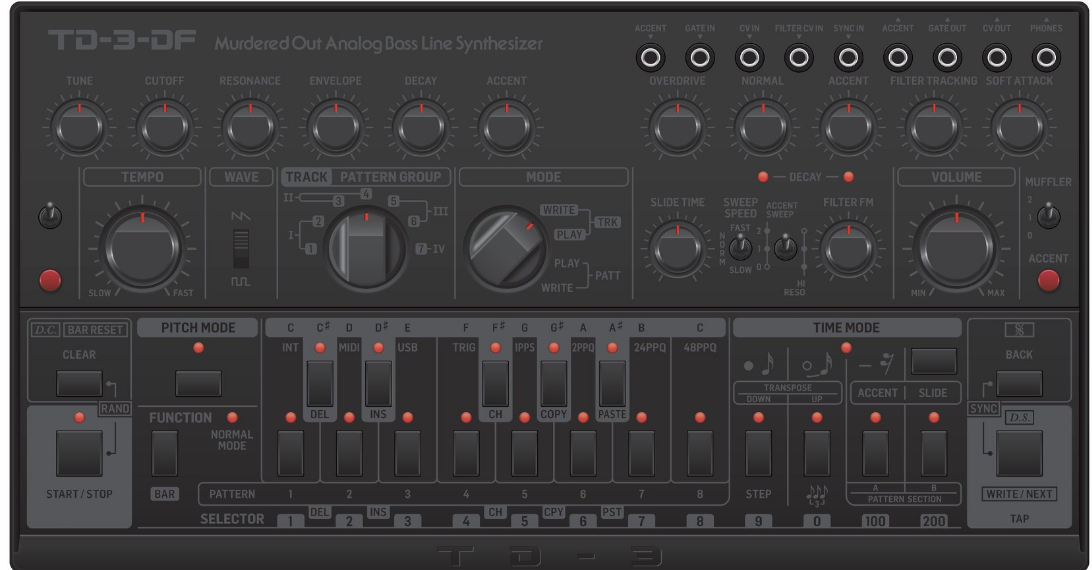The image size is (1092, 570).
Task: Click the Normal Mode label
Action: pos(232,440)
